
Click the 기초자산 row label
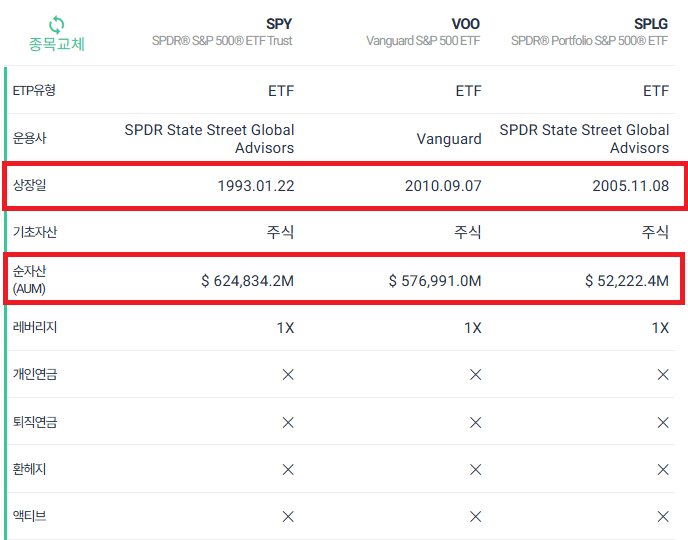(35, 232)
